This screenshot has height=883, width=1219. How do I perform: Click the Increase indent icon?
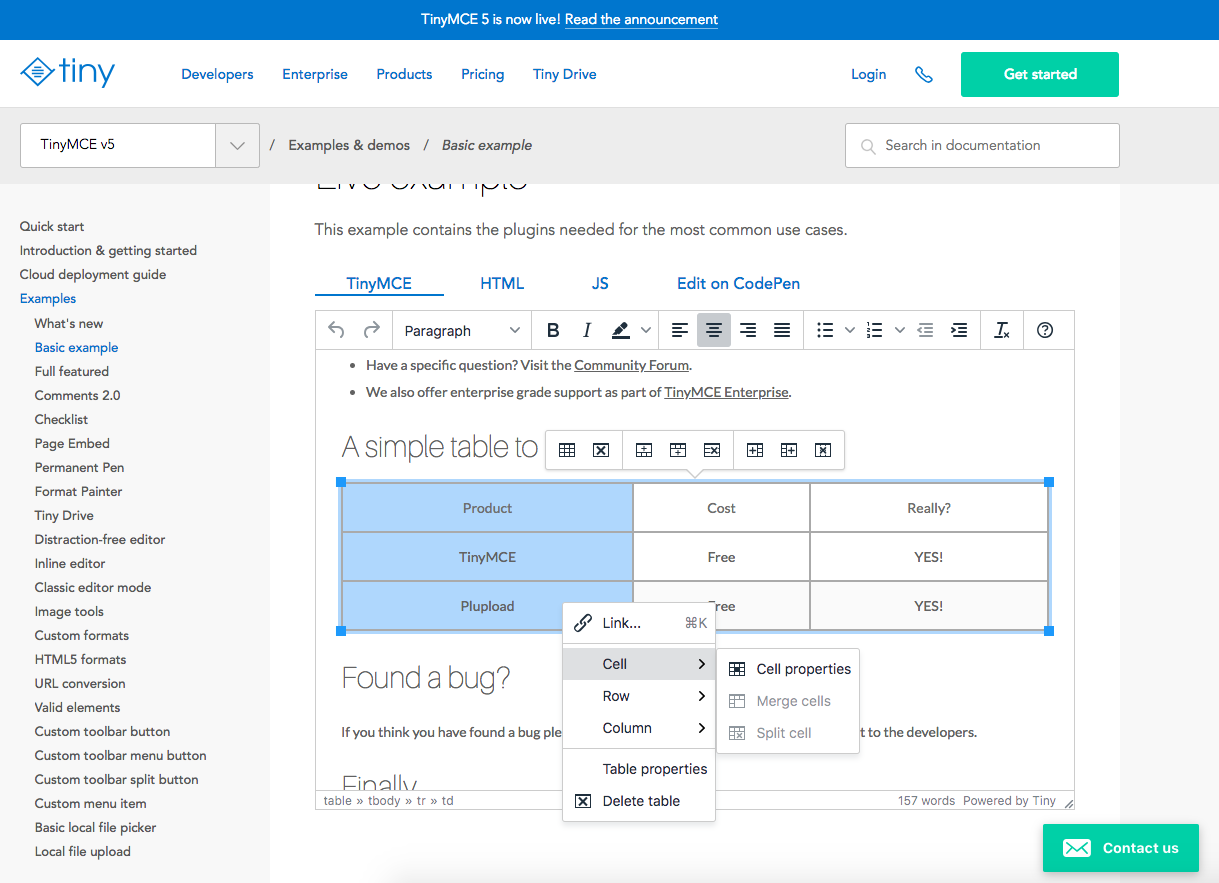959,330
